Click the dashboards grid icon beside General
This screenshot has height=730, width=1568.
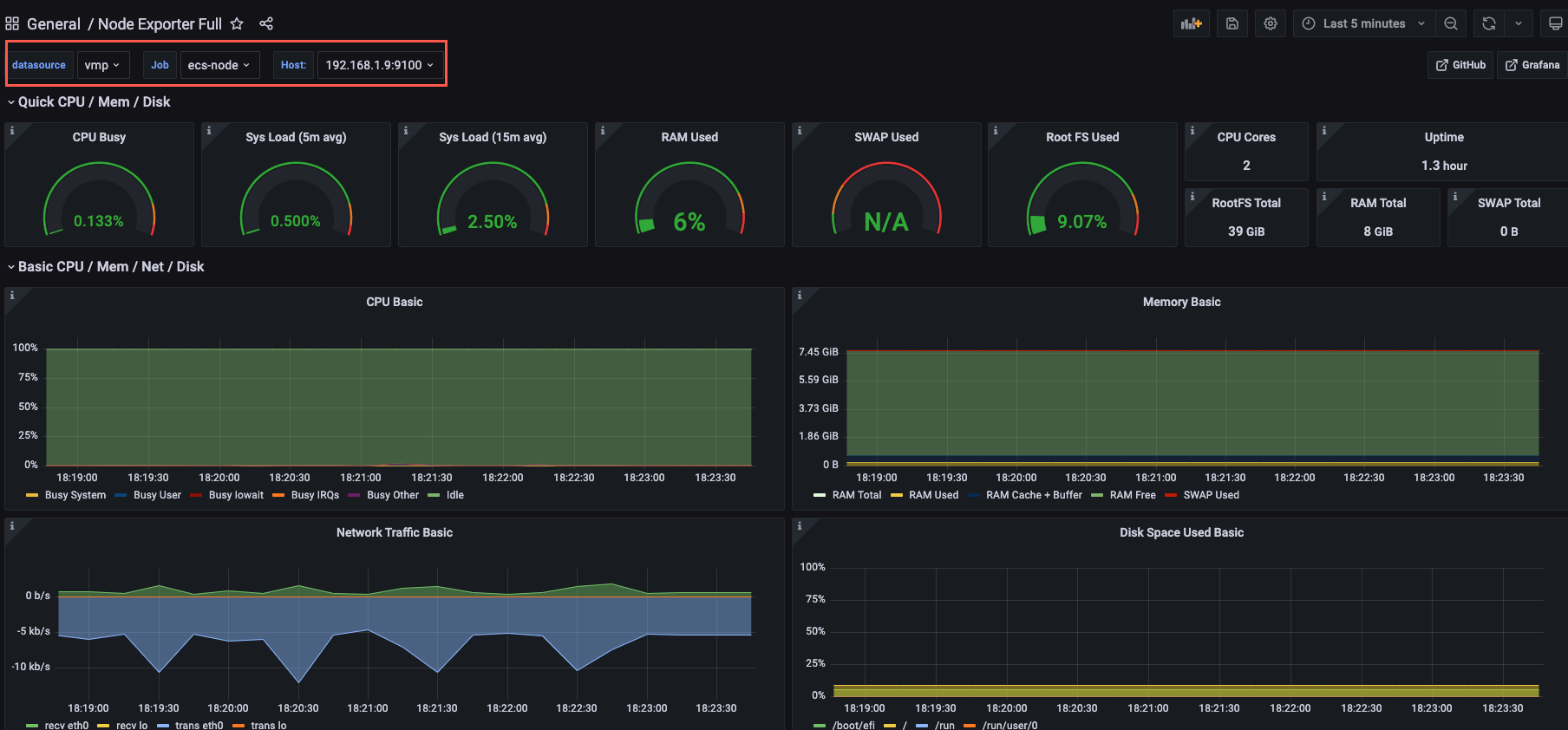pyautogui.click(x=12, y=23)
